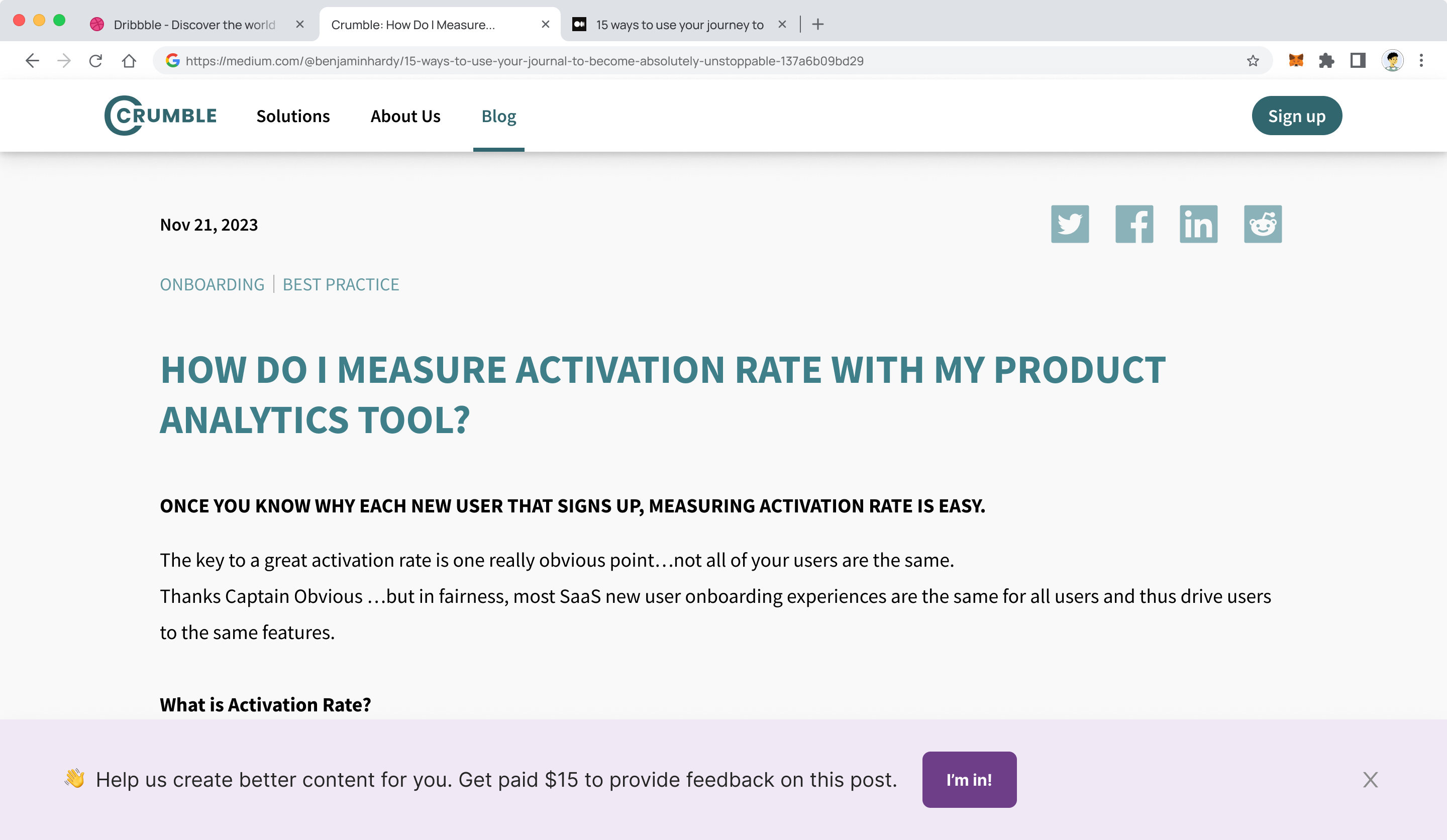1447x840 pixels.
Task: Dismiss the feedback banner with X
Action: click(1370, 779)
